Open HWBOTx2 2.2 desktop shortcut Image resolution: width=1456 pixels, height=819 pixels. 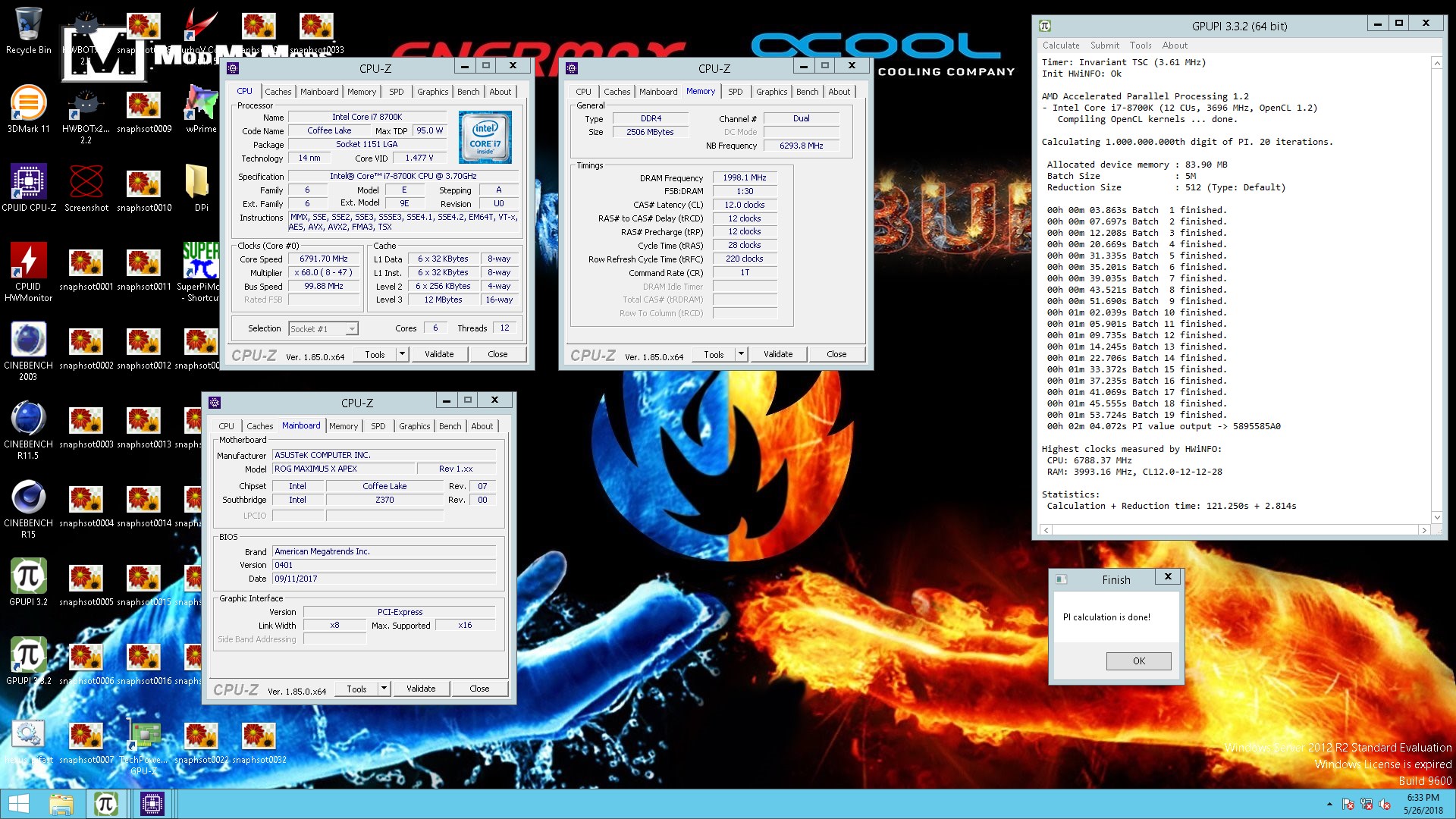click(x=86, y=115)
